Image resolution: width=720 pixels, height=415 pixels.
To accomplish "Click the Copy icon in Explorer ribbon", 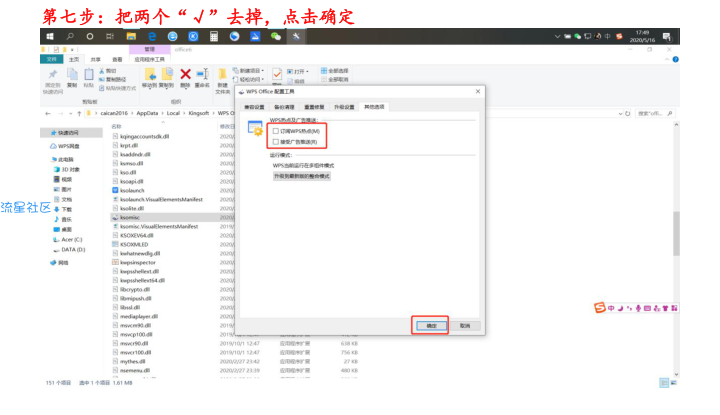I will [73, 74].
